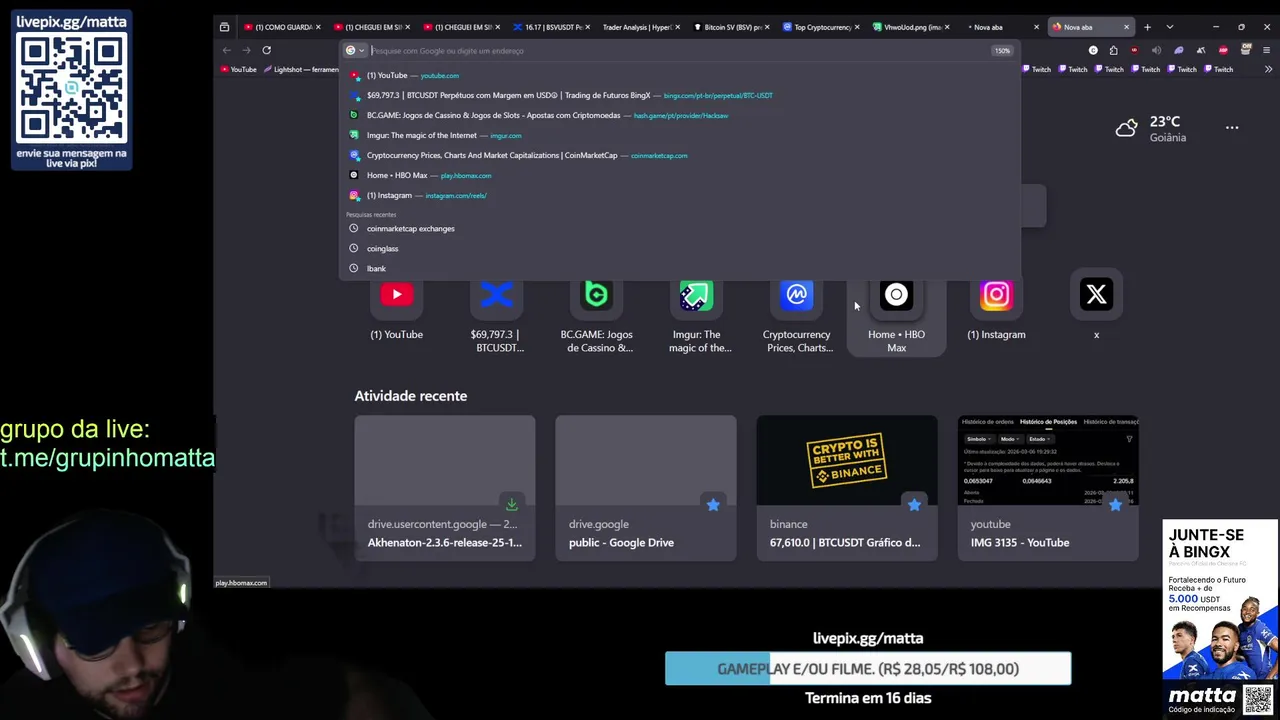Select the BC.GAME Jogos de Cassino suggestion
Screen dimensions: 1280x720
point(680,115)
